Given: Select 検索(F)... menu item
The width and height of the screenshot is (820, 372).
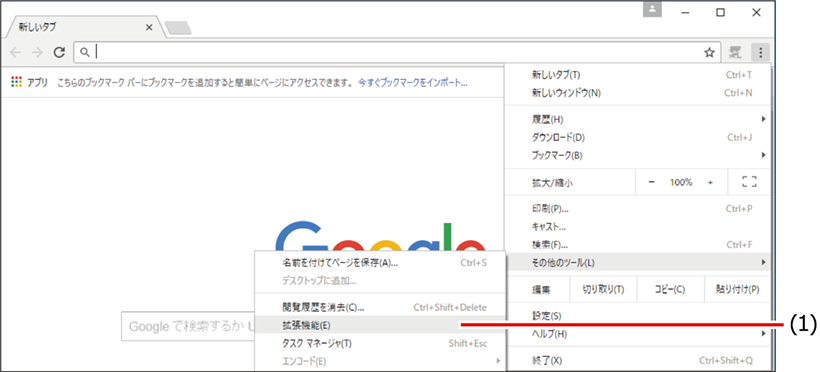Looking at the screenshot, I should click(637, 244).
